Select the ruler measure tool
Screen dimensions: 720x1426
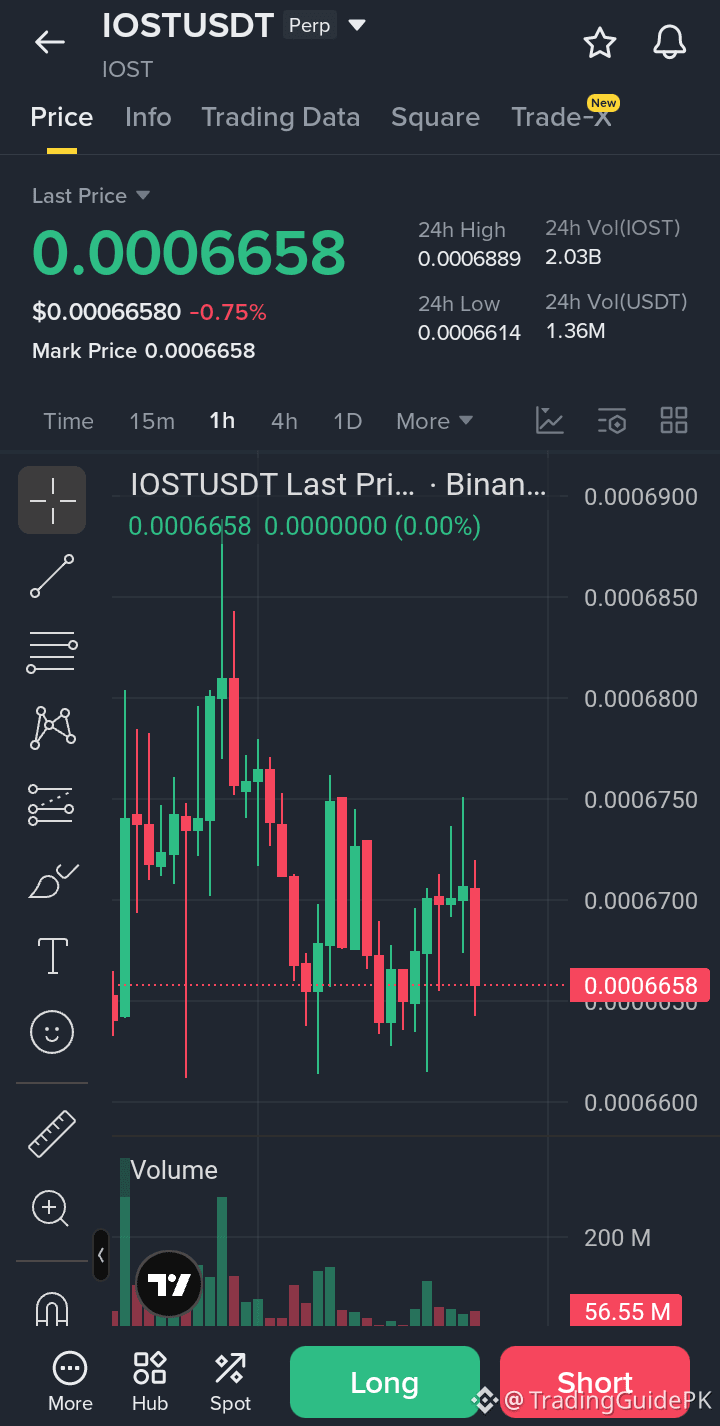coord(52,1133)
